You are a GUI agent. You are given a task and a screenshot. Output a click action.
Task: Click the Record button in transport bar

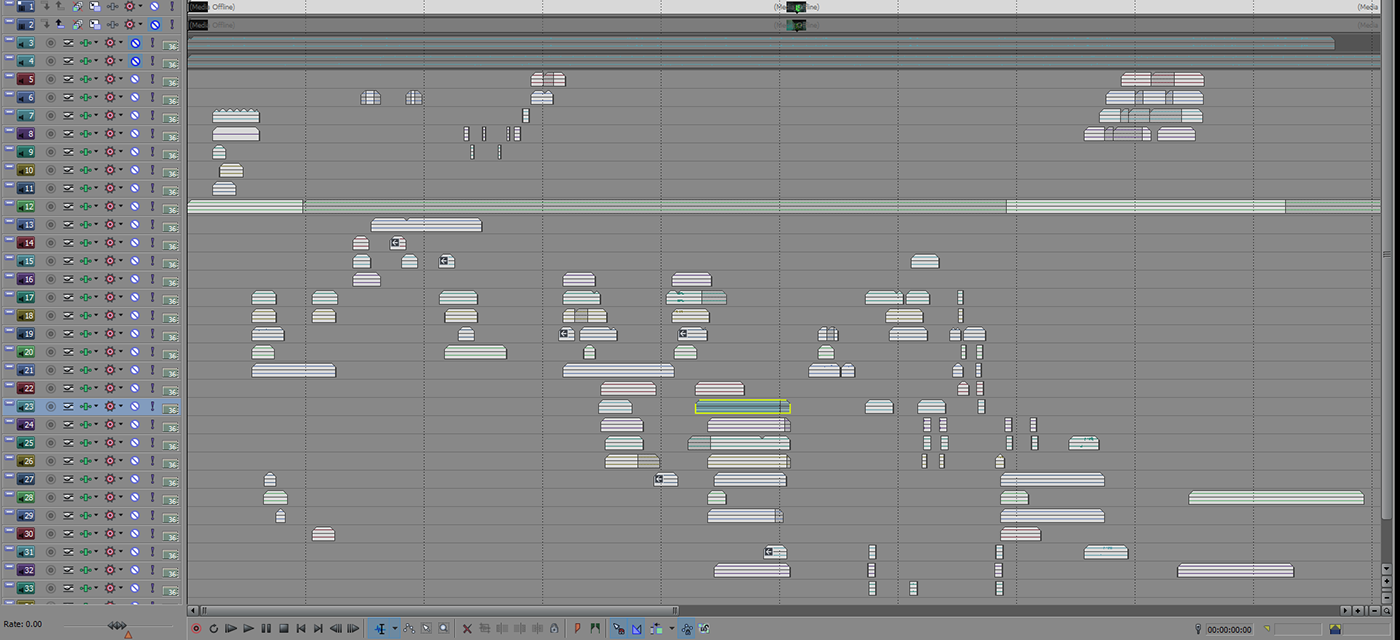click(196, 629)
